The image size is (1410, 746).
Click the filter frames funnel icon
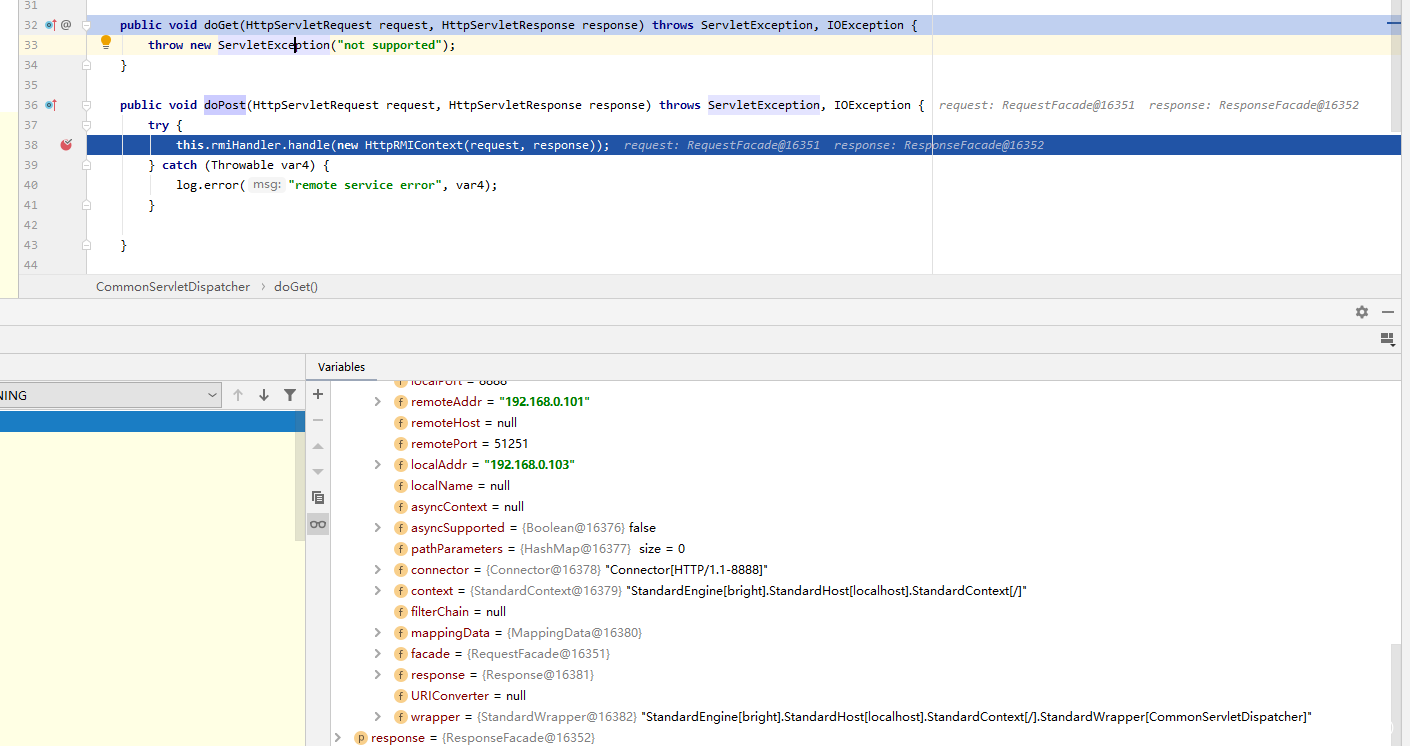pyautogui.click(x=290, y=395)
